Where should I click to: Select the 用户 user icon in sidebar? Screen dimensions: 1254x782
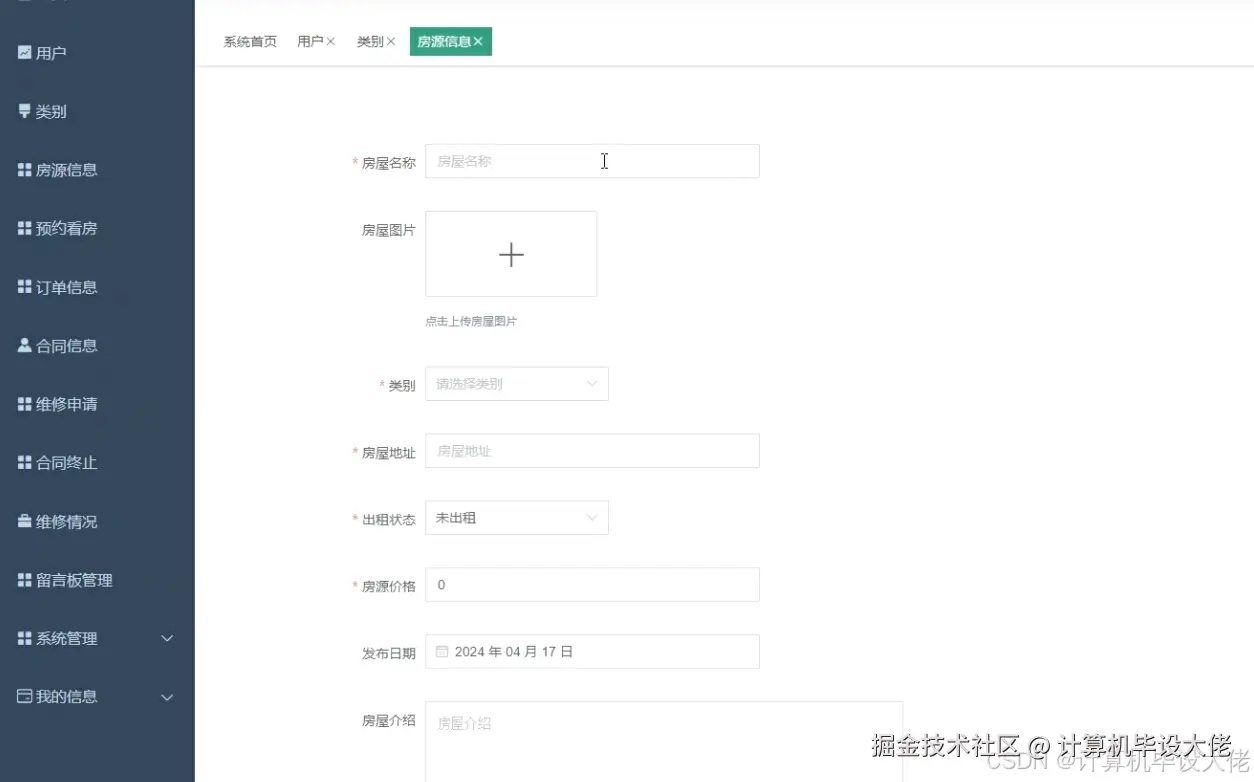[x=22, y=52]
